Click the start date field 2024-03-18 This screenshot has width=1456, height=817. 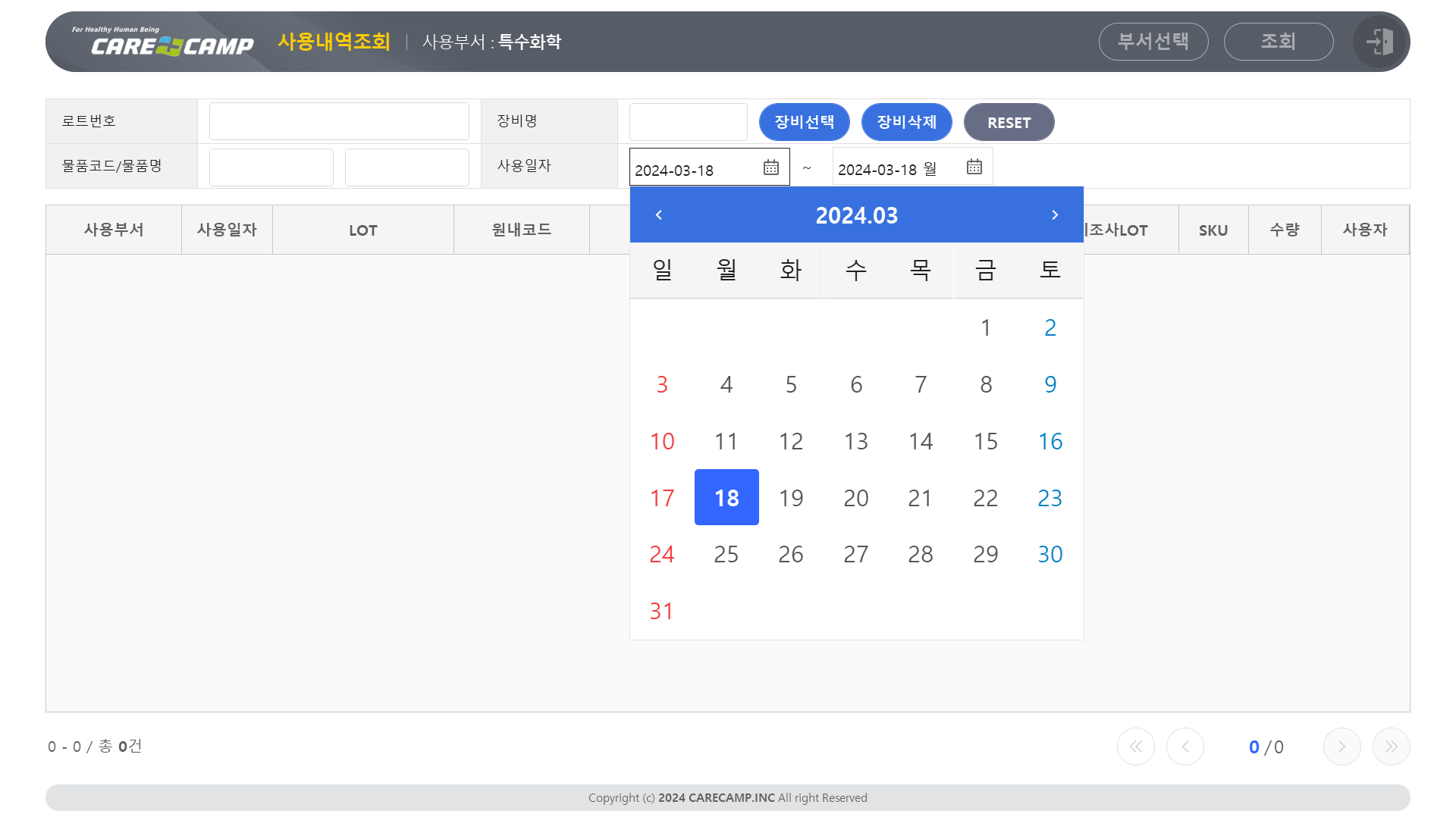tap(710, 167)
